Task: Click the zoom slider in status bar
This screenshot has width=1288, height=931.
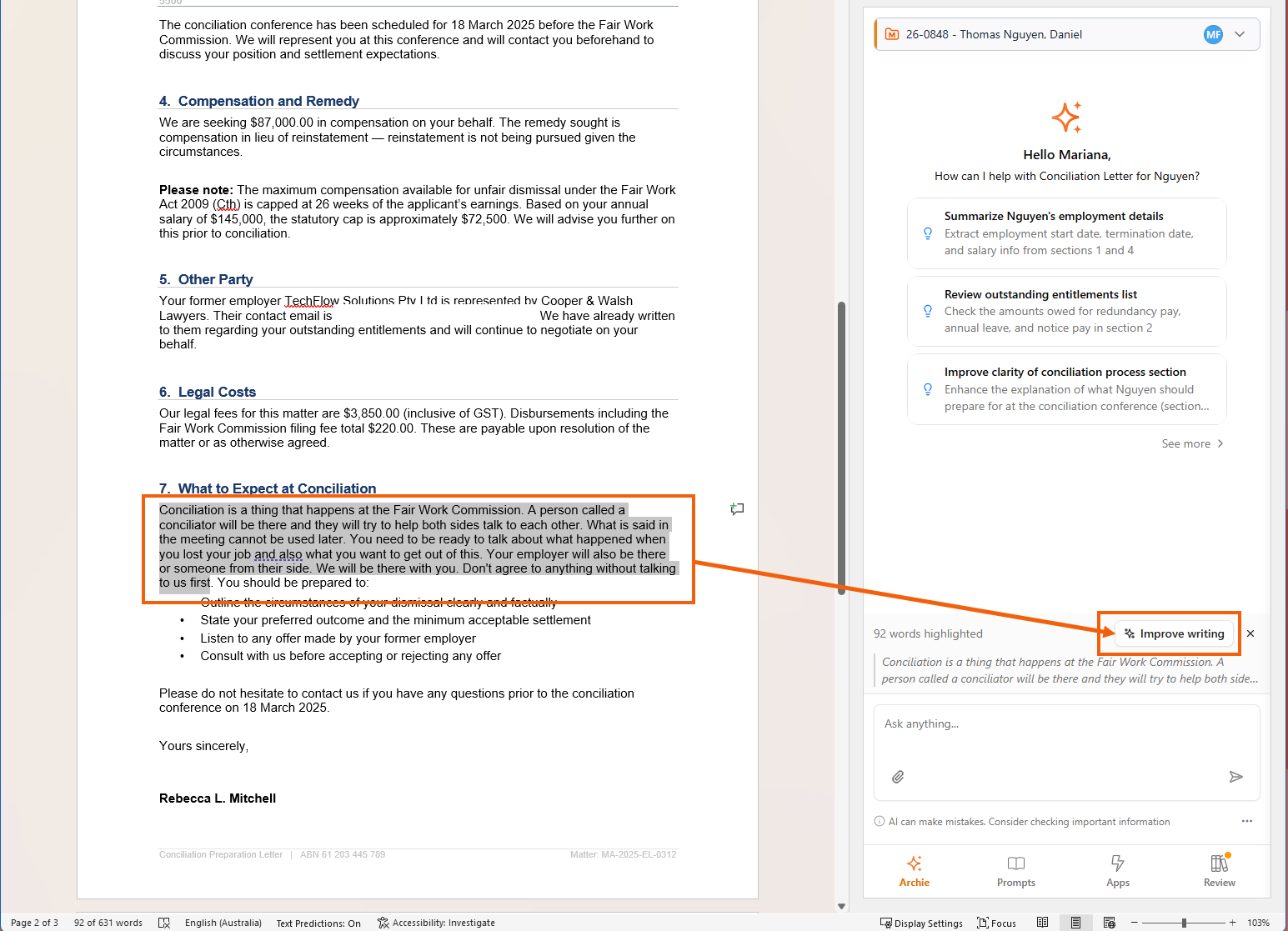Action: (1184, 923)
